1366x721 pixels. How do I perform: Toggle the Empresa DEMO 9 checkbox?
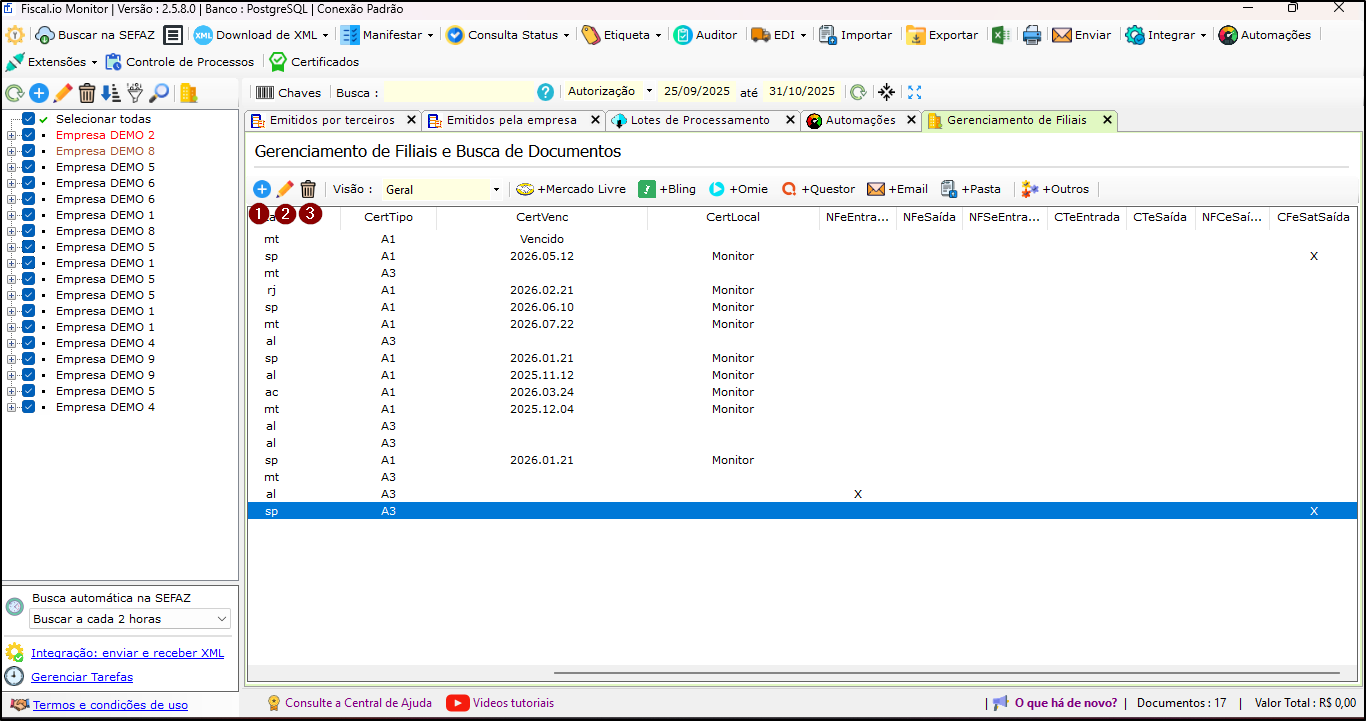[x=29, y=359]
